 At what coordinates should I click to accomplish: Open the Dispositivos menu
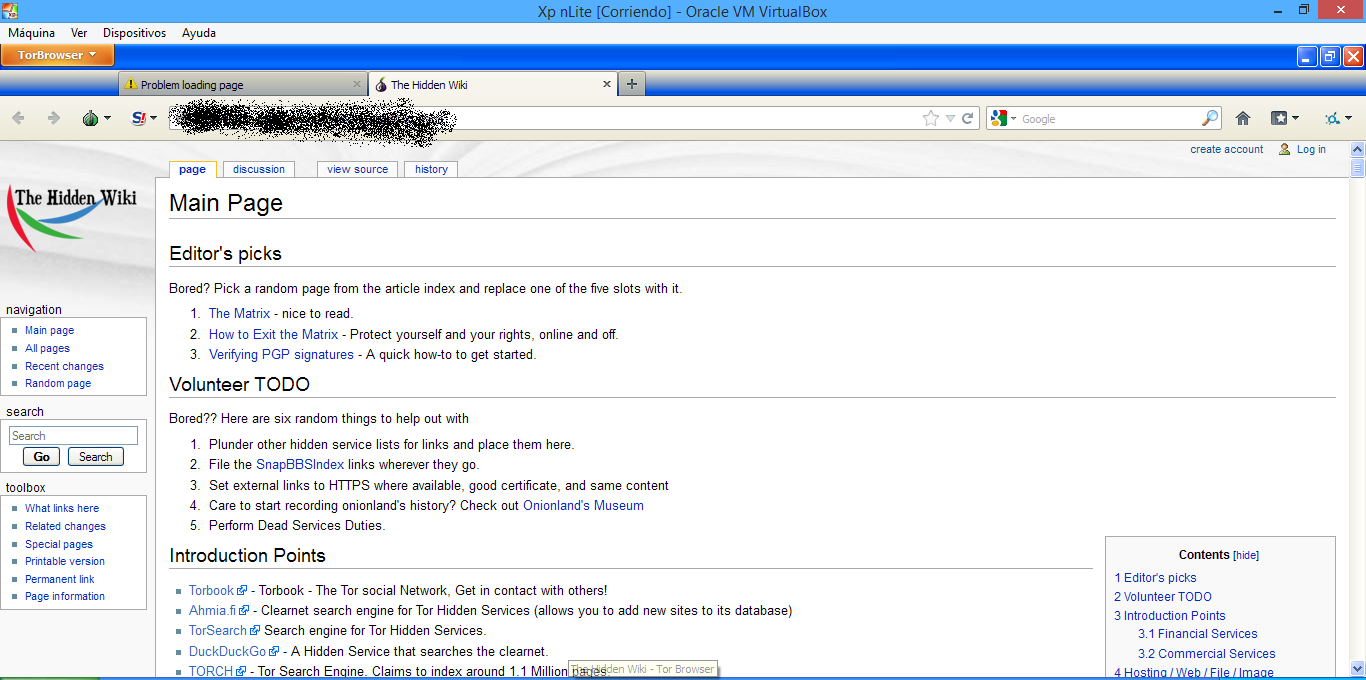pos(134,33)
